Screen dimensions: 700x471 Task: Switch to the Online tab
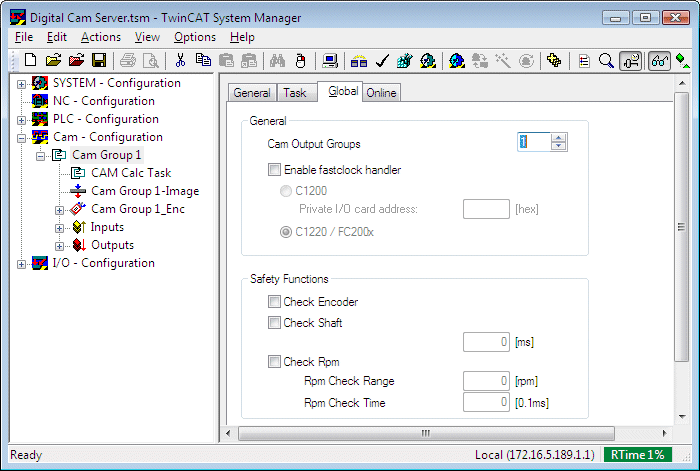[x=381, y=93]
